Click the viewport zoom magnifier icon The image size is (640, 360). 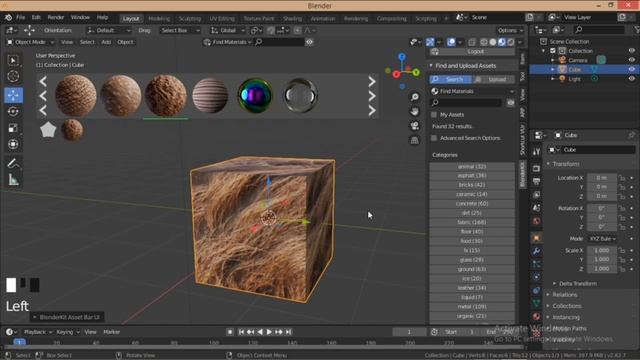coord(415,97)
